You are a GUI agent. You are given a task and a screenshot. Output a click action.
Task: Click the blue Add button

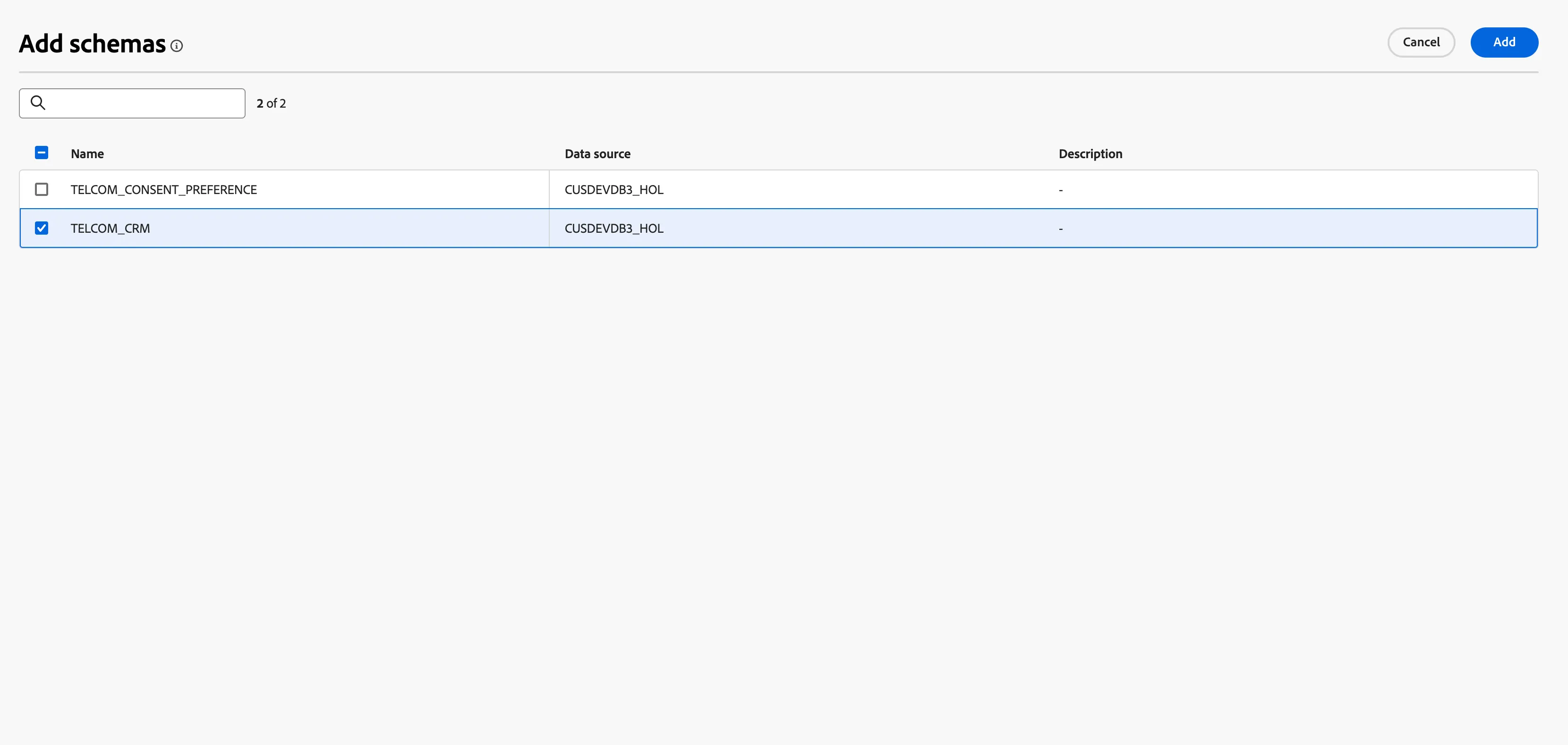(1504, 42)
